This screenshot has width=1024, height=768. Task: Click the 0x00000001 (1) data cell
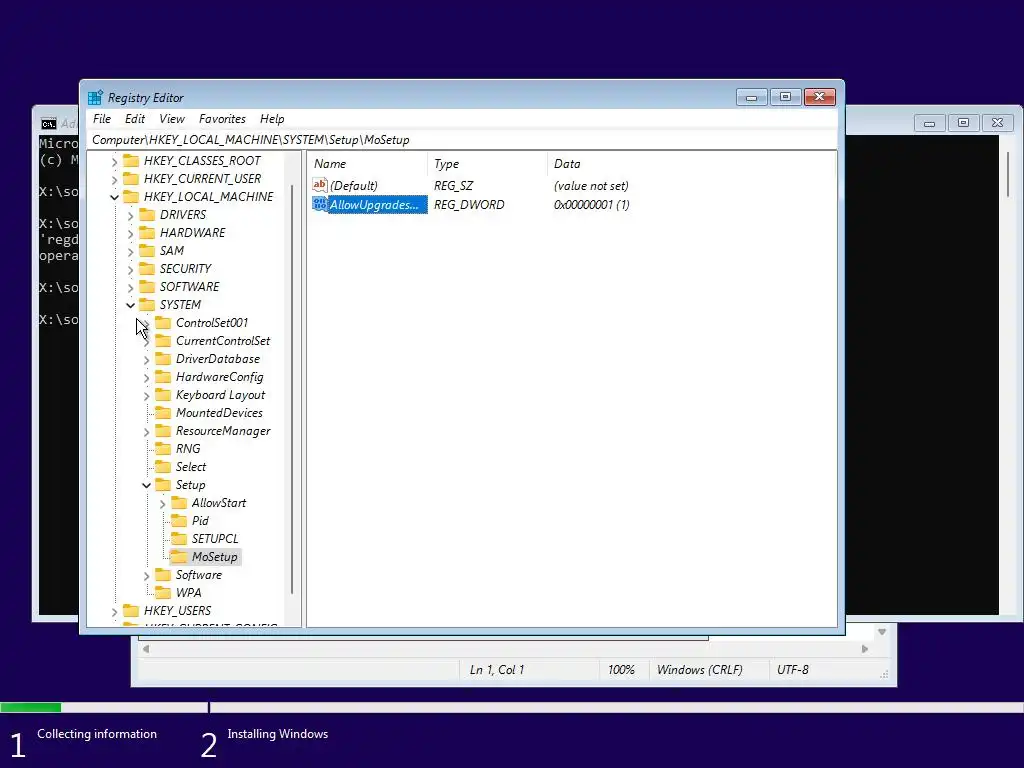pyautogui.click(x=592, y=204)
